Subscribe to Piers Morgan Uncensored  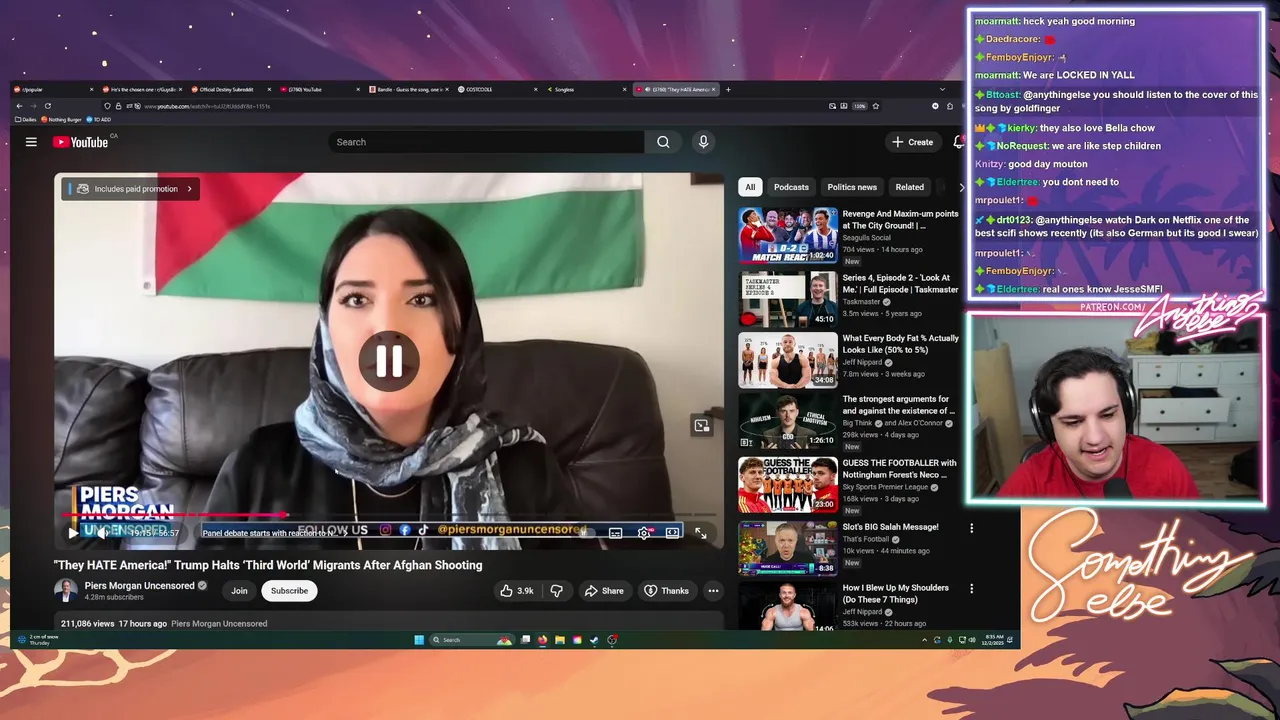pyautogui.click(x=289, y=591)
